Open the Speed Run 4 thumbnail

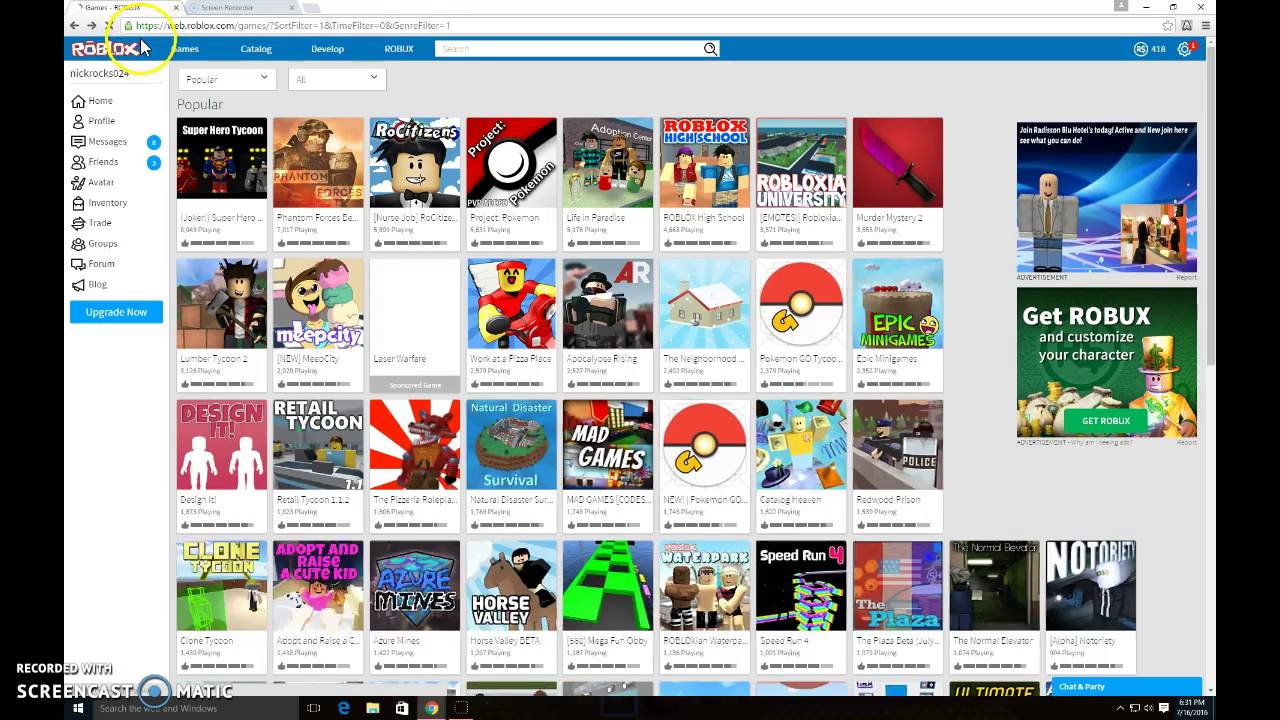[x=801, y=586]
